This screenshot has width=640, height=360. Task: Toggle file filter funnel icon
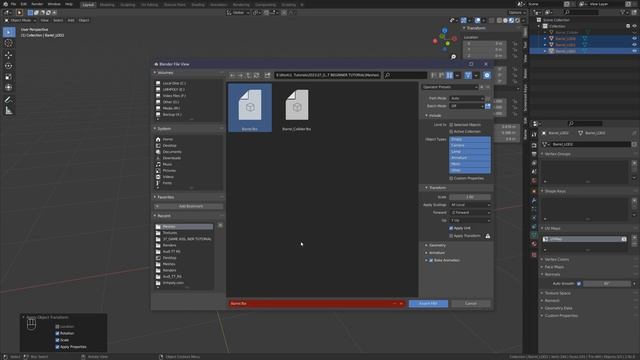point(468,76)
